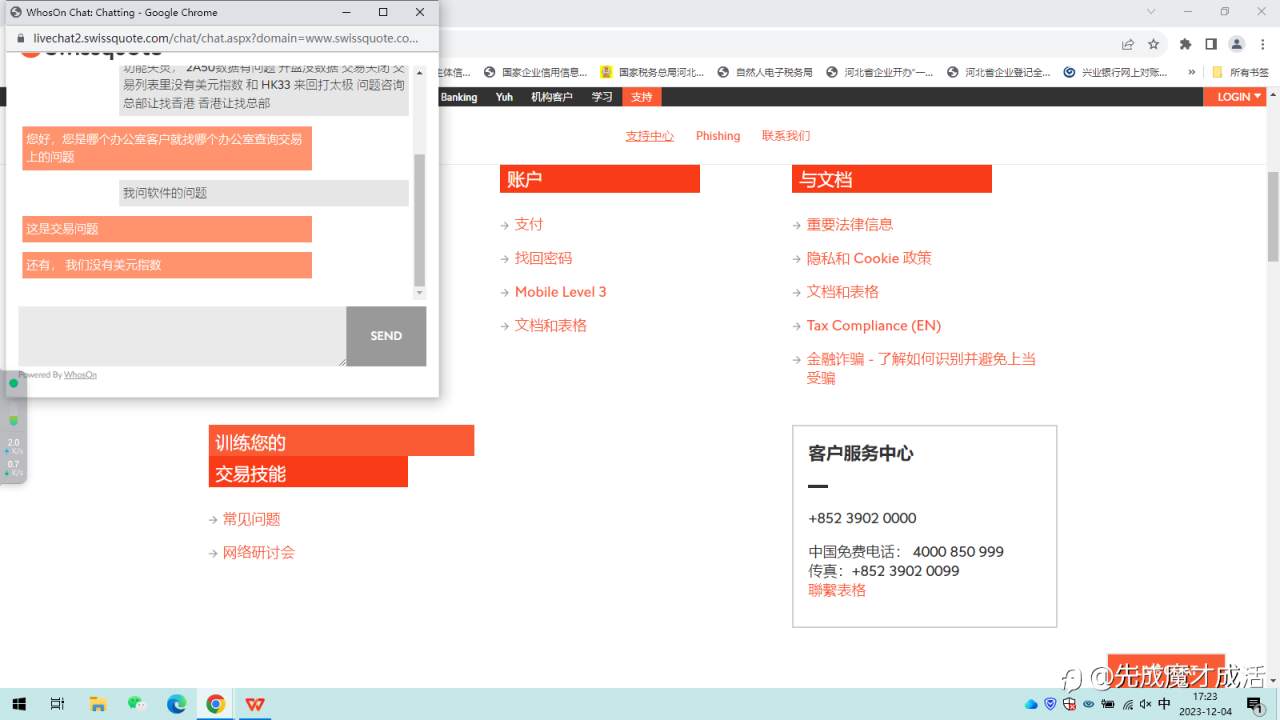
Task: Click the 找回密码 link
Action: 543,258
